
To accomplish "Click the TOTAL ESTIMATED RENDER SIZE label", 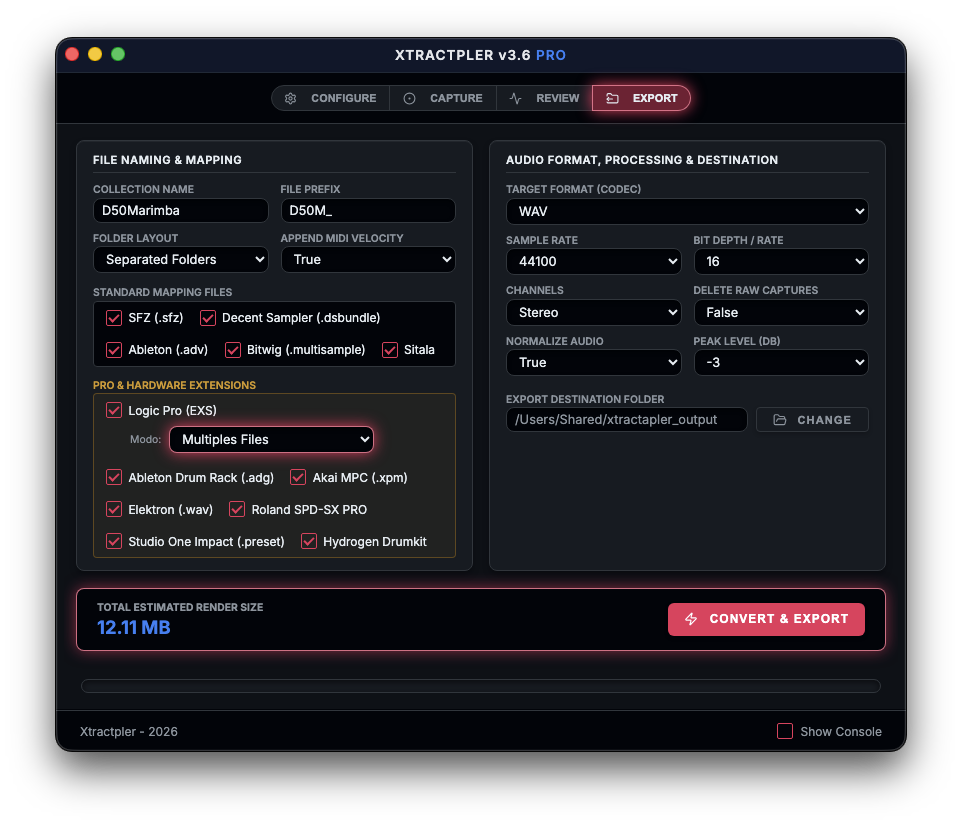I will (180, 607).
